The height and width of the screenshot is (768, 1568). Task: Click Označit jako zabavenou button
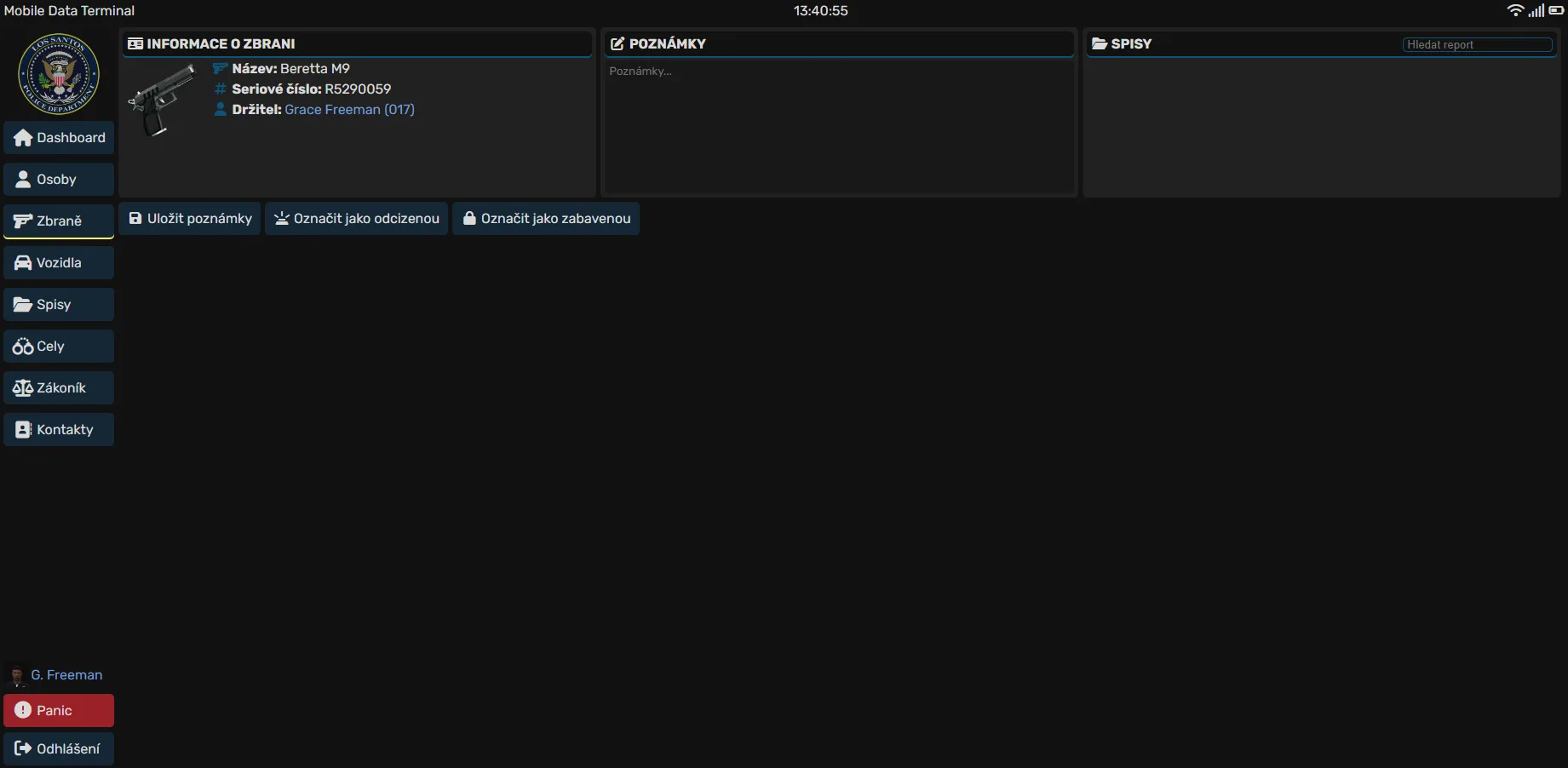click(x=546, y=219)
